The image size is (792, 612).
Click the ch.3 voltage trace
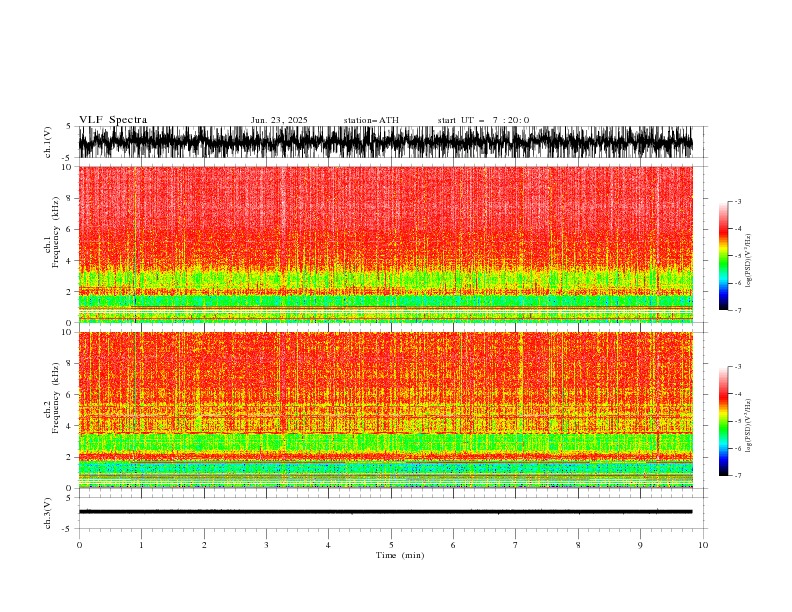(x=385, y=512)
